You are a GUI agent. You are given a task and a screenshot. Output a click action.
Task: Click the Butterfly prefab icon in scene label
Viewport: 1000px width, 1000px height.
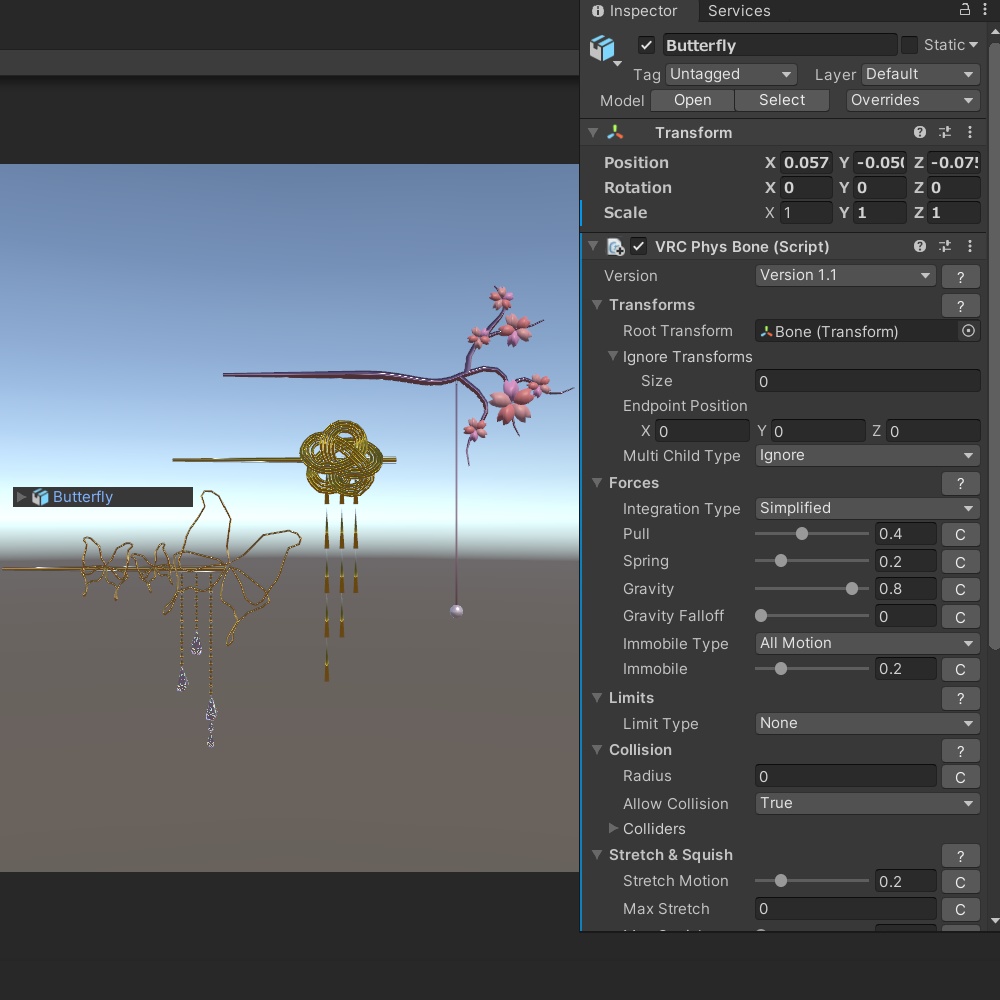(x=40, y=497)
